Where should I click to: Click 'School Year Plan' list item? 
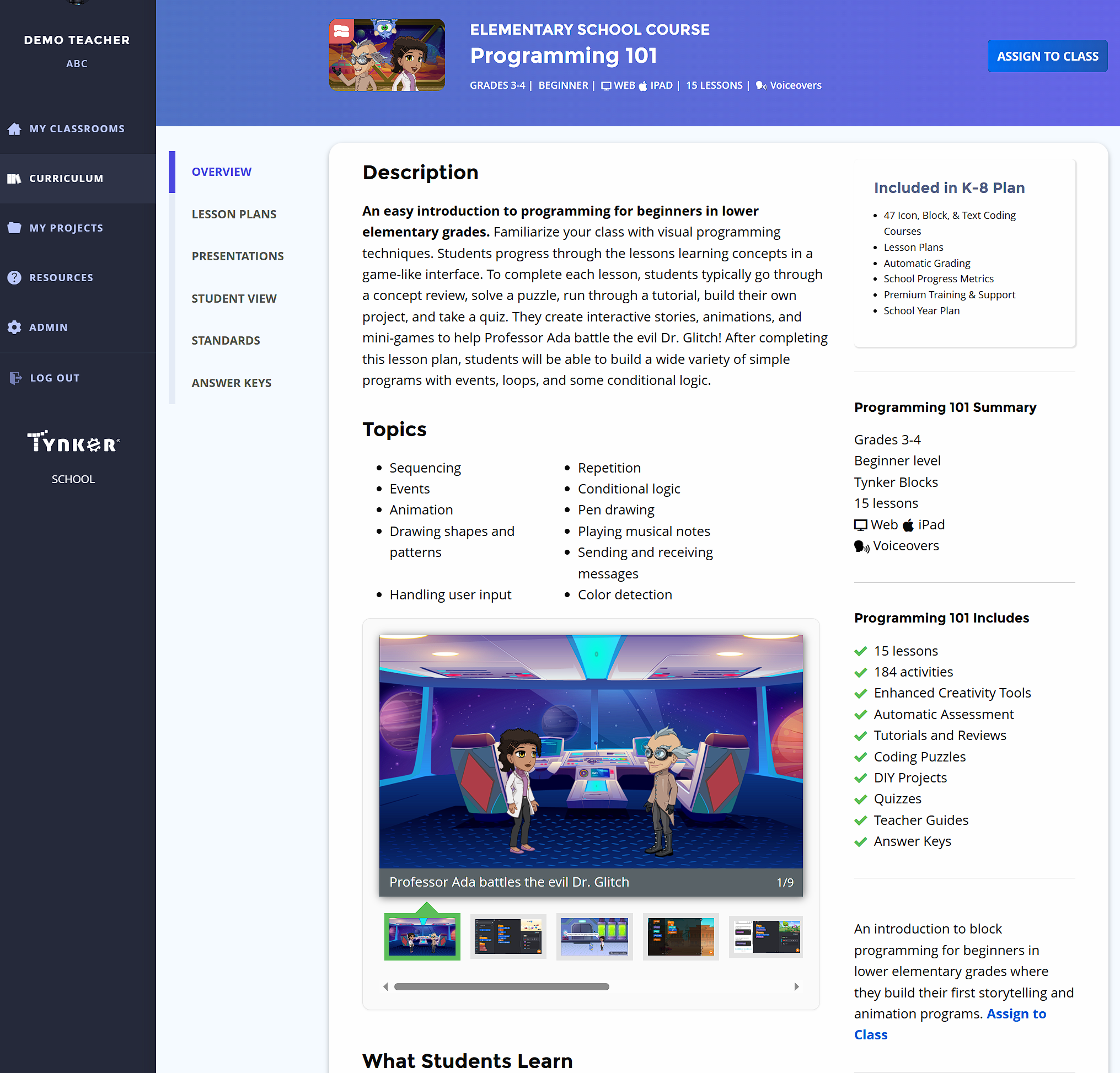click(x=921, y=311)
